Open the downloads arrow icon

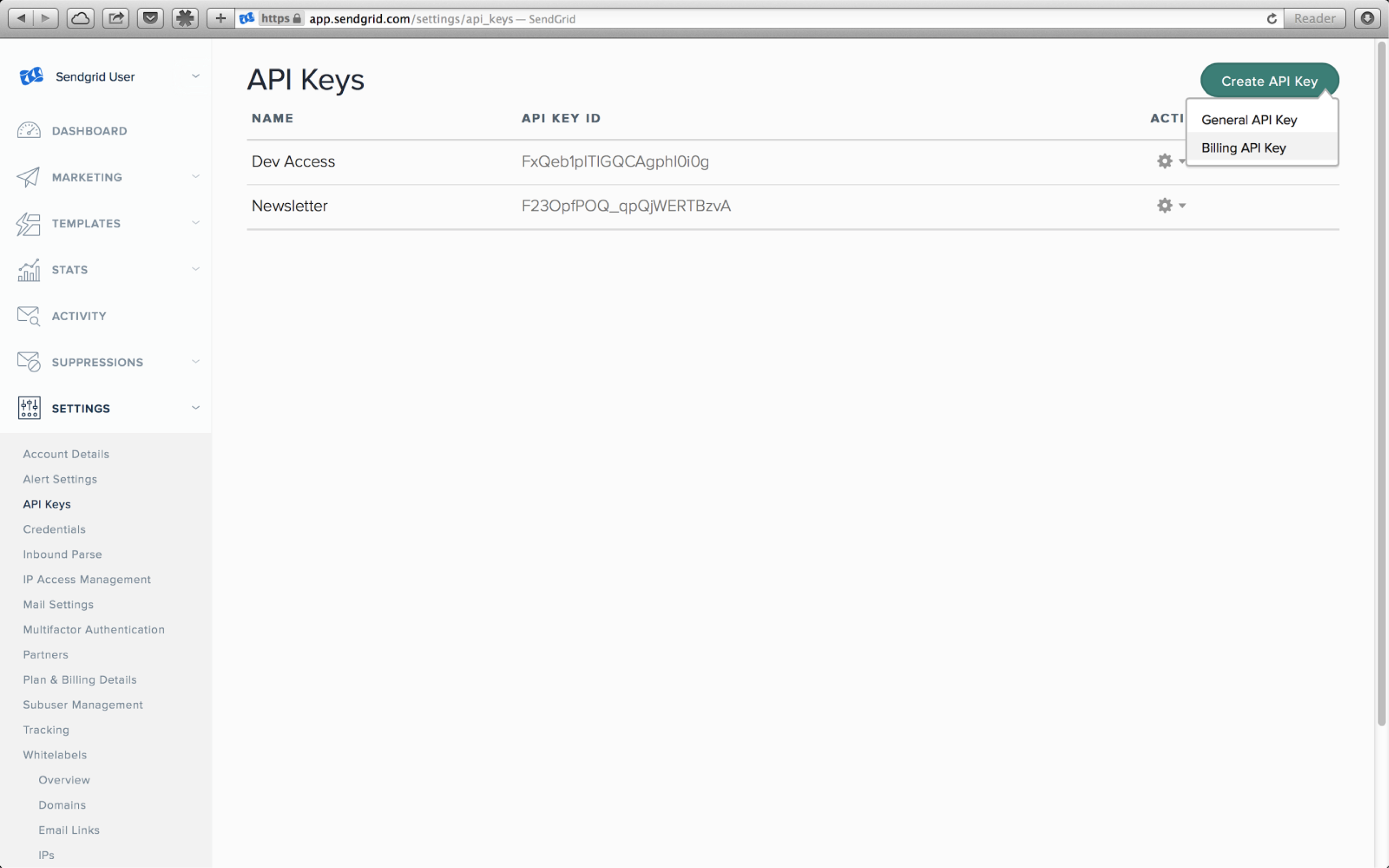pos(1367,18)
